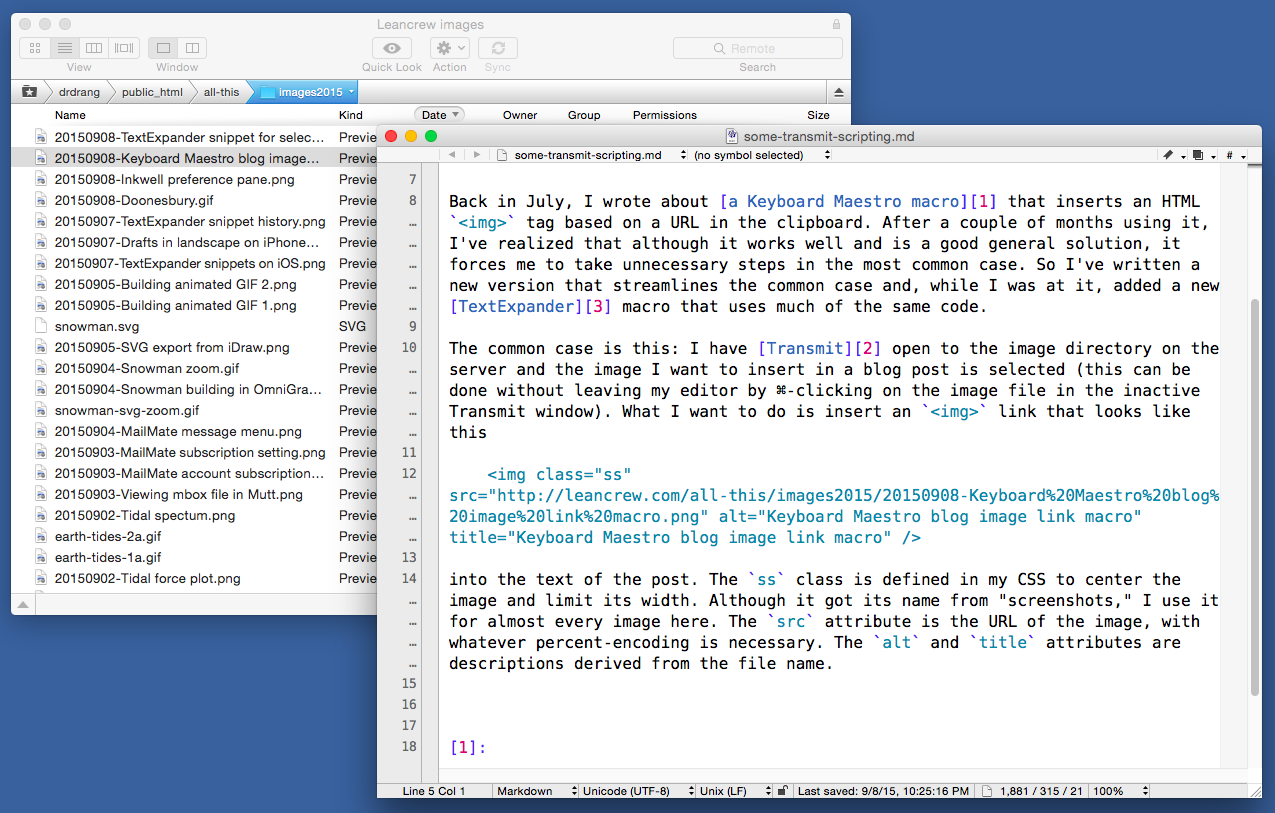Switch Transmit to column view
Image resolution: width=1275 pixels, height=813 pixels.
(x=94, y=48)
